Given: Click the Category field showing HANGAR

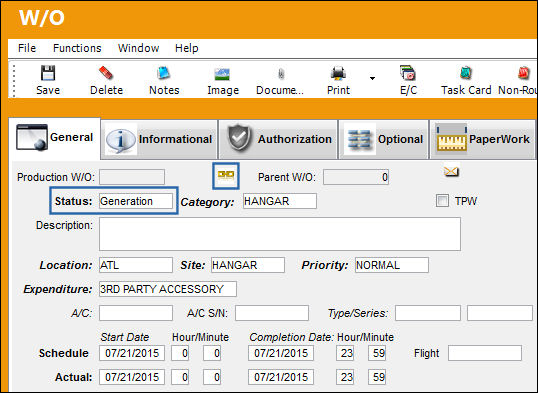Looking at the screenshot, I should pyautogui.click(x=280, y=201).
